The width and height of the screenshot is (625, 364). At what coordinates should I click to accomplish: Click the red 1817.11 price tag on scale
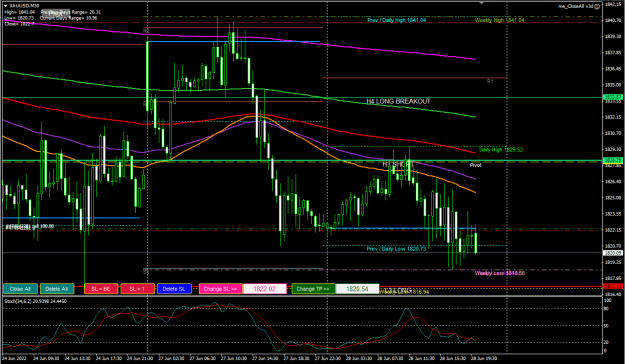[x=613, y=286]
